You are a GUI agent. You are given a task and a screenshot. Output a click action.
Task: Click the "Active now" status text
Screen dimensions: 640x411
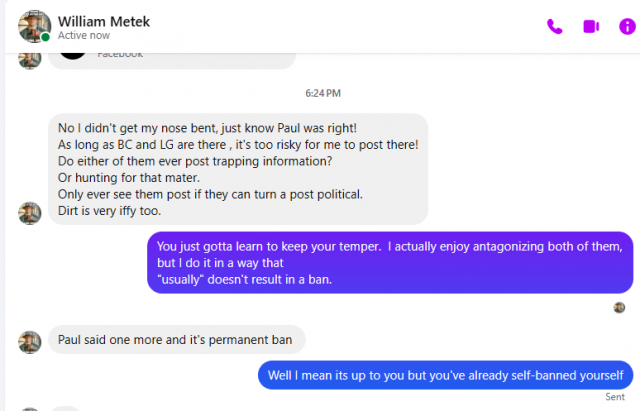click(x=84, y=35)
